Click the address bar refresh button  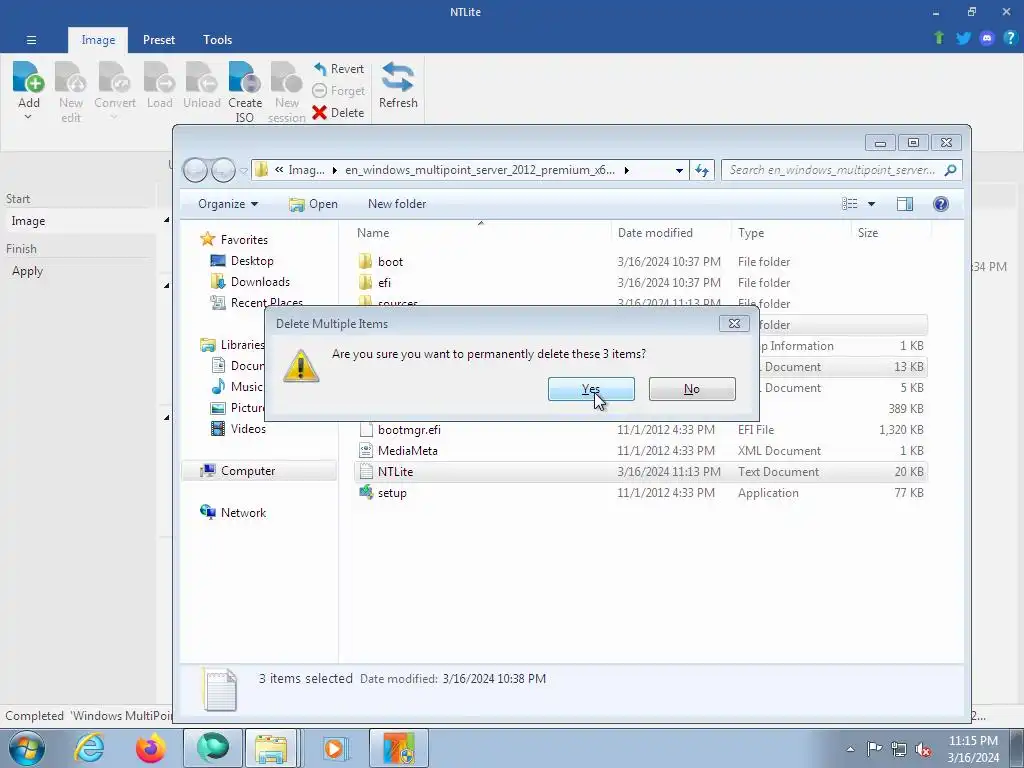tap(702, 170)
